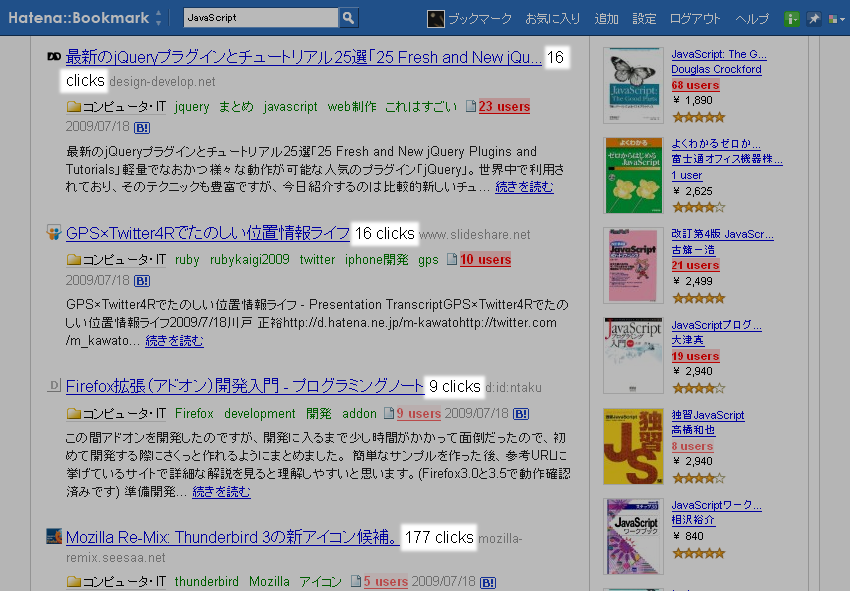Click the Hatena::Bookmark logo
Image resolution: width=850 pixels, height=591 pixels.
(x=79, y=18)
